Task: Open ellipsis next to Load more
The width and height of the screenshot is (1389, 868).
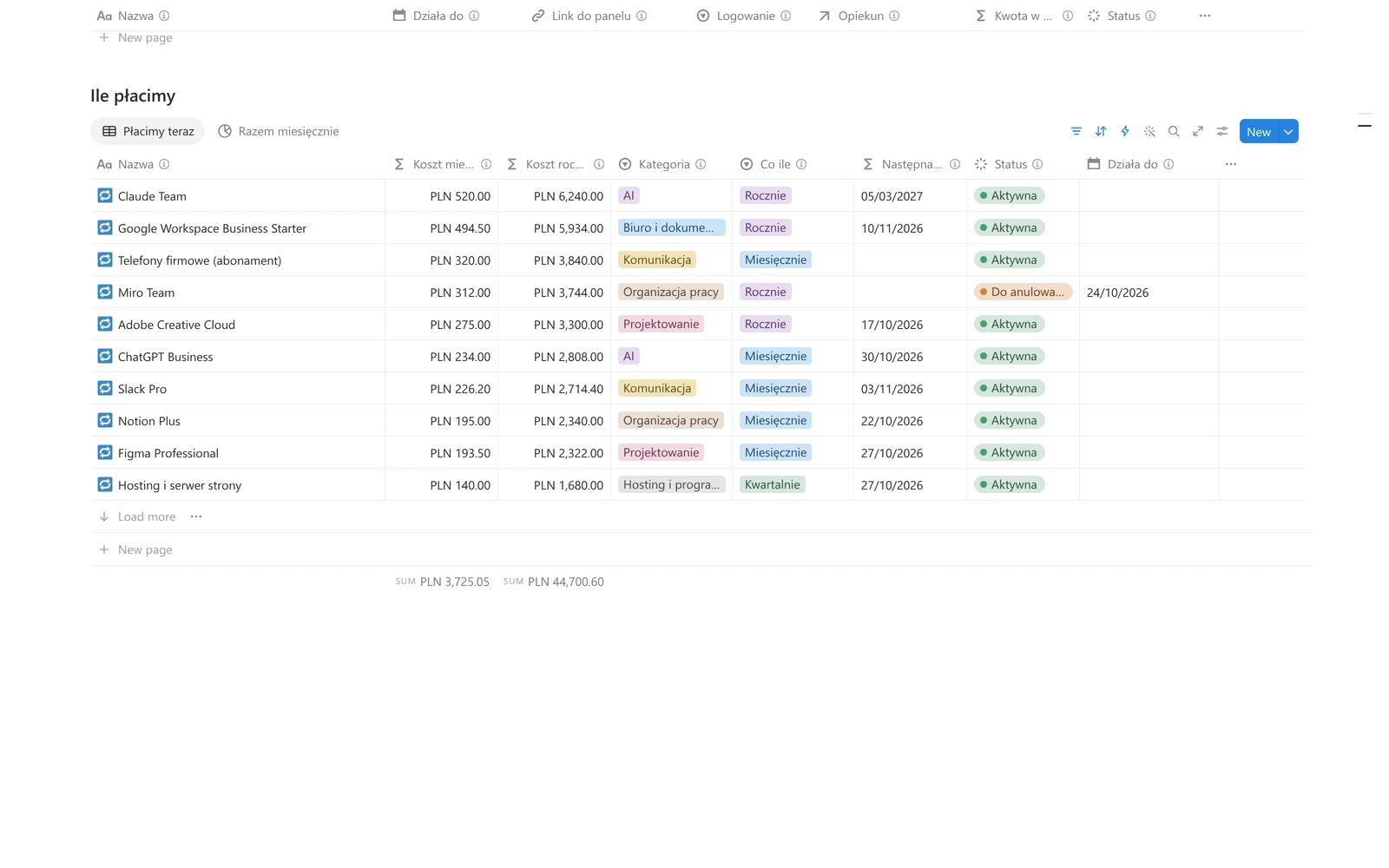Action: [x=196, y=516]
